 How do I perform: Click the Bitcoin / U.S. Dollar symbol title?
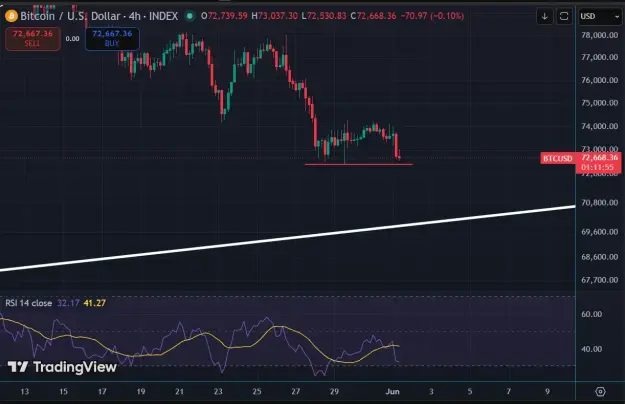tap(71, 16)
